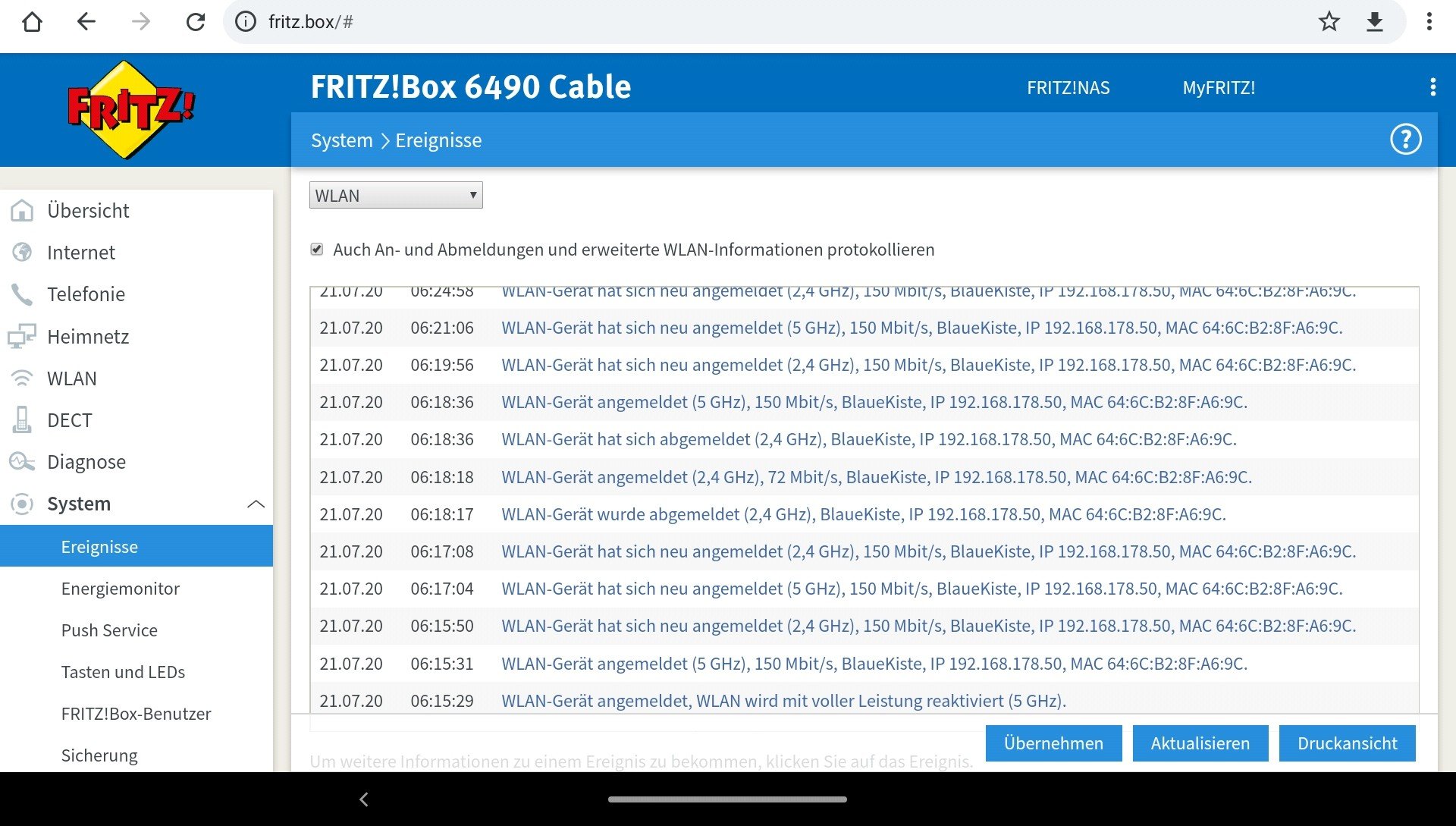
Task: Open the 06:18:17 wurde abgemeldet event
Action: (x=864, y=514)
